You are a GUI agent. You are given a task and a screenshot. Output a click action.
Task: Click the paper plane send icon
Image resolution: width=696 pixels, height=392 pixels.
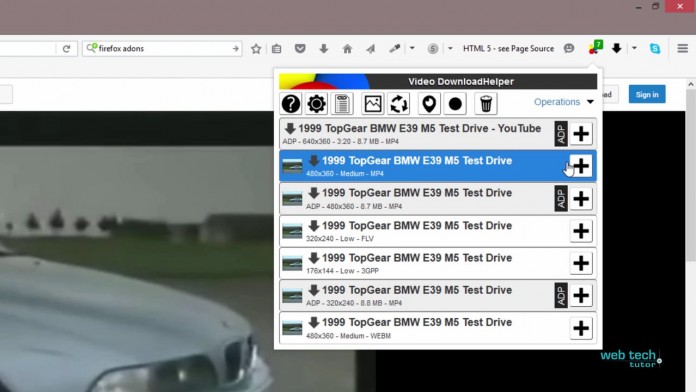[371, 49]
